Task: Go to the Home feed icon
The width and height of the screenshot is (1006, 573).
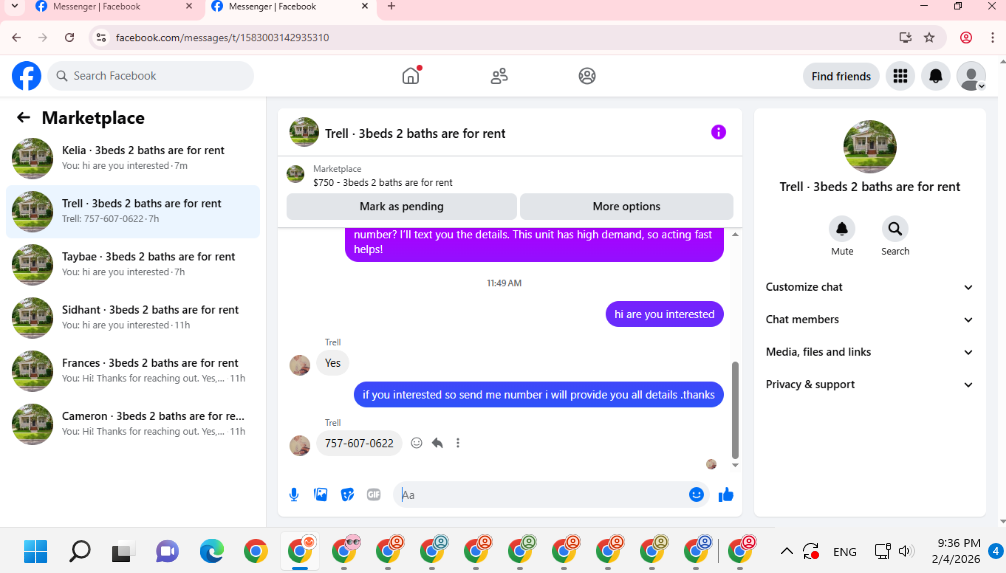Action: tap(411, 76)
